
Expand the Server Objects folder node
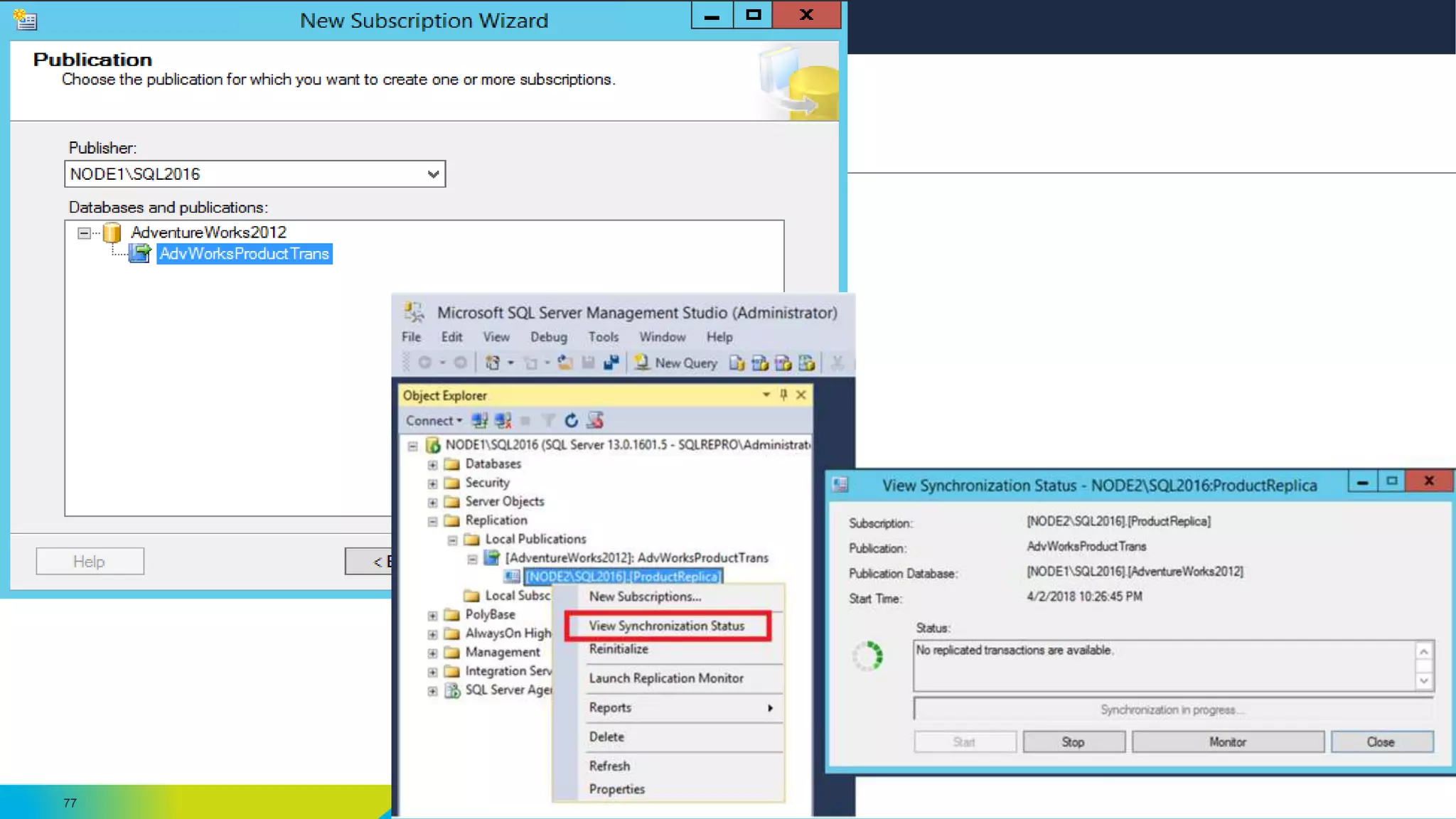tap(432, 502)
